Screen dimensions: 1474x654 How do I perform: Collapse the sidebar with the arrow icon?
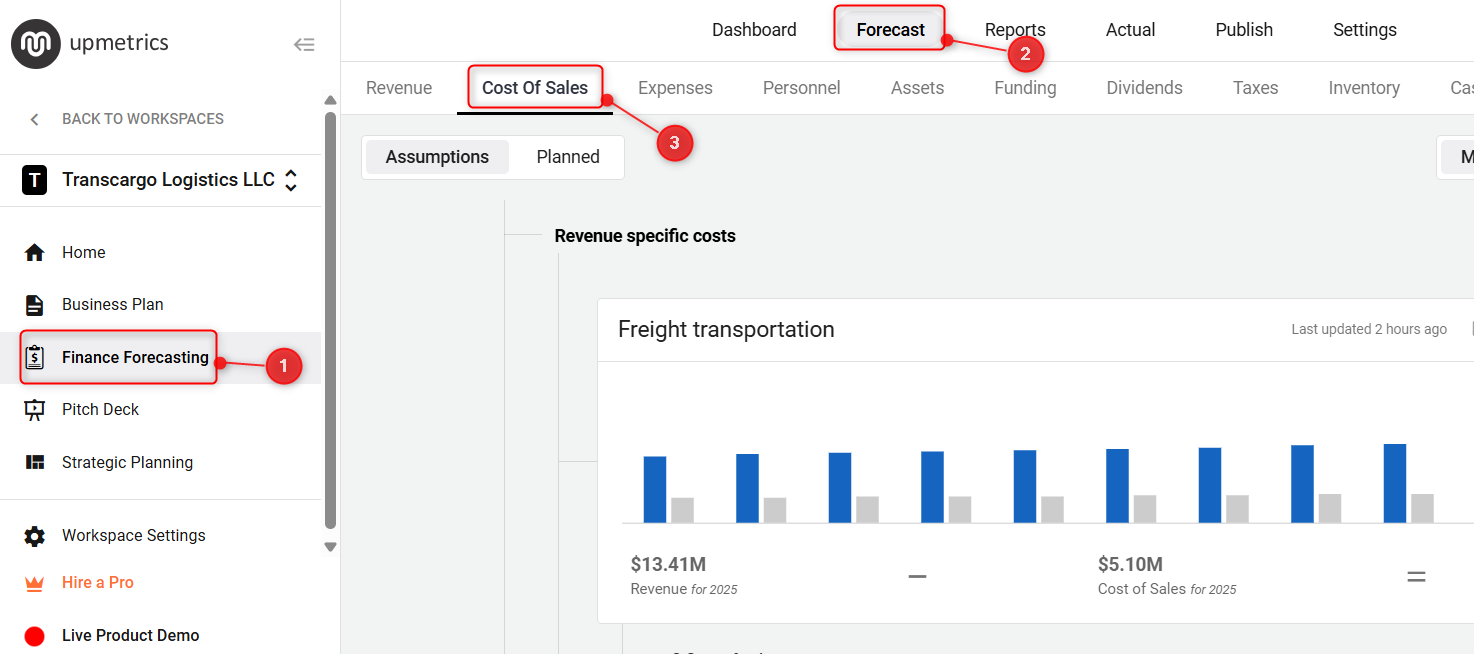(304, 44)
